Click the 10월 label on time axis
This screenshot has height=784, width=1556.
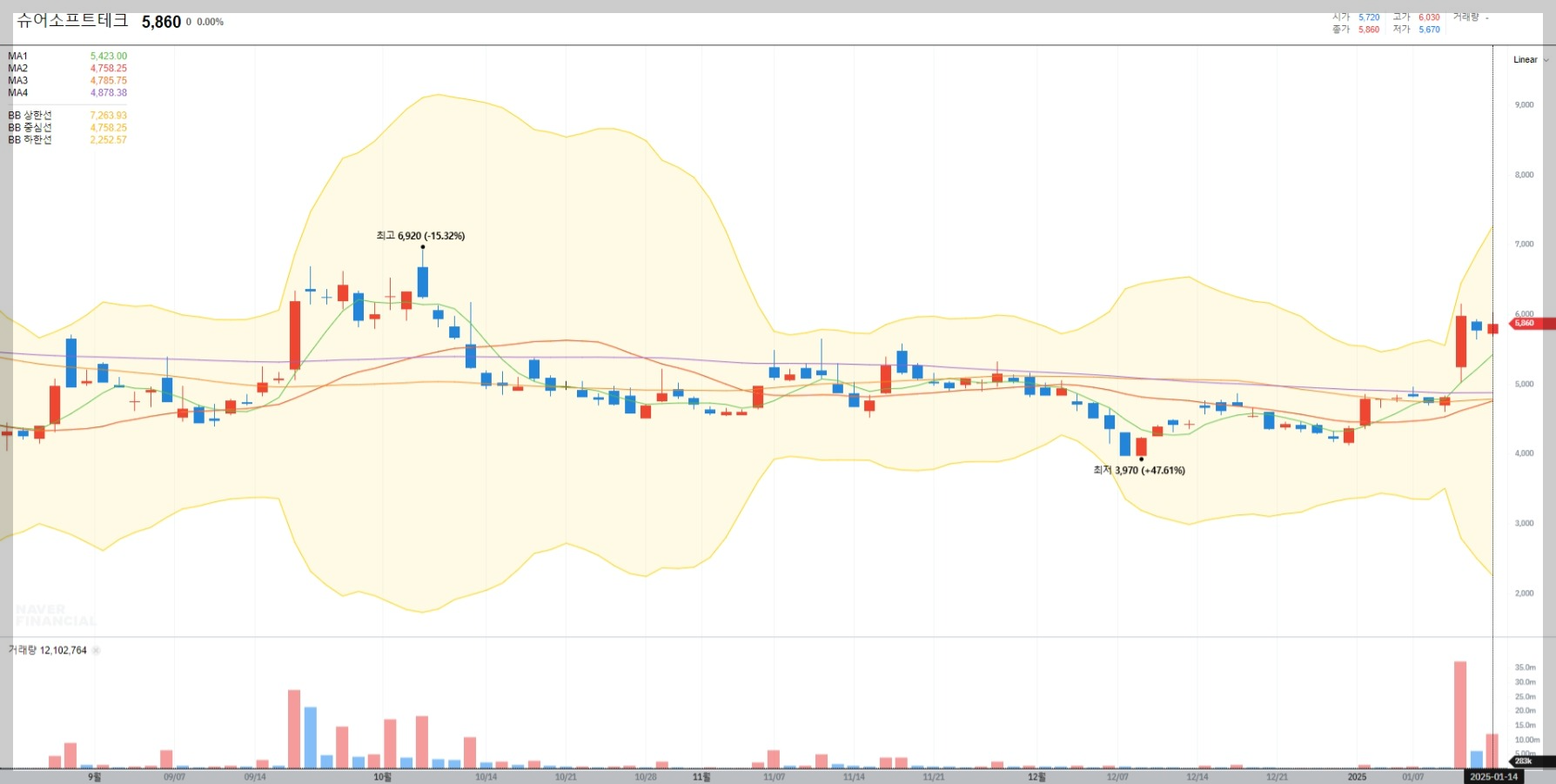coord(382,777)
